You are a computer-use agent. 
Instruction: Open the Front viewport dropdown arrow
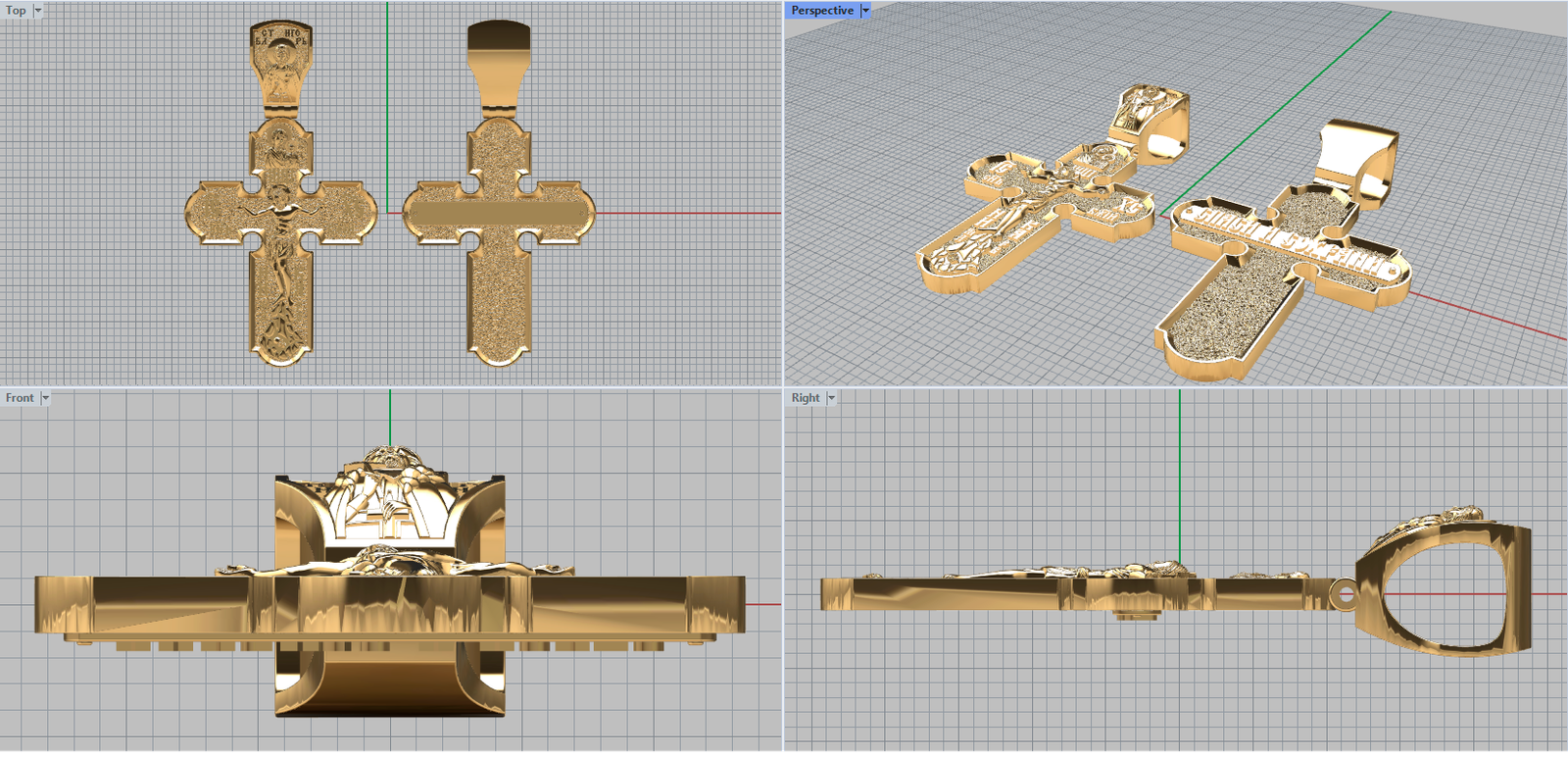click(45, 398)
